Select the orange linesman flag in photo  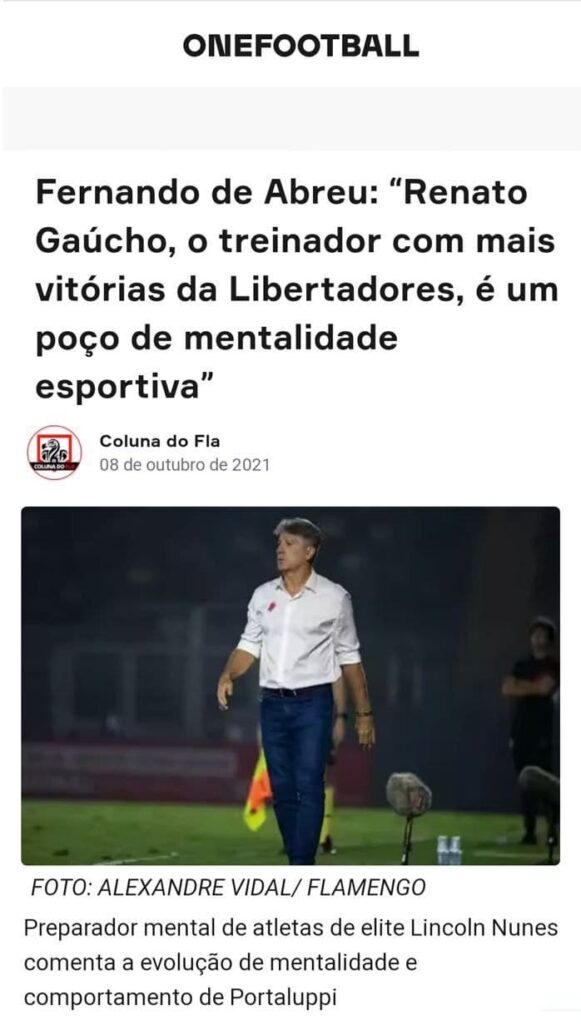click(x=257, y=792)
